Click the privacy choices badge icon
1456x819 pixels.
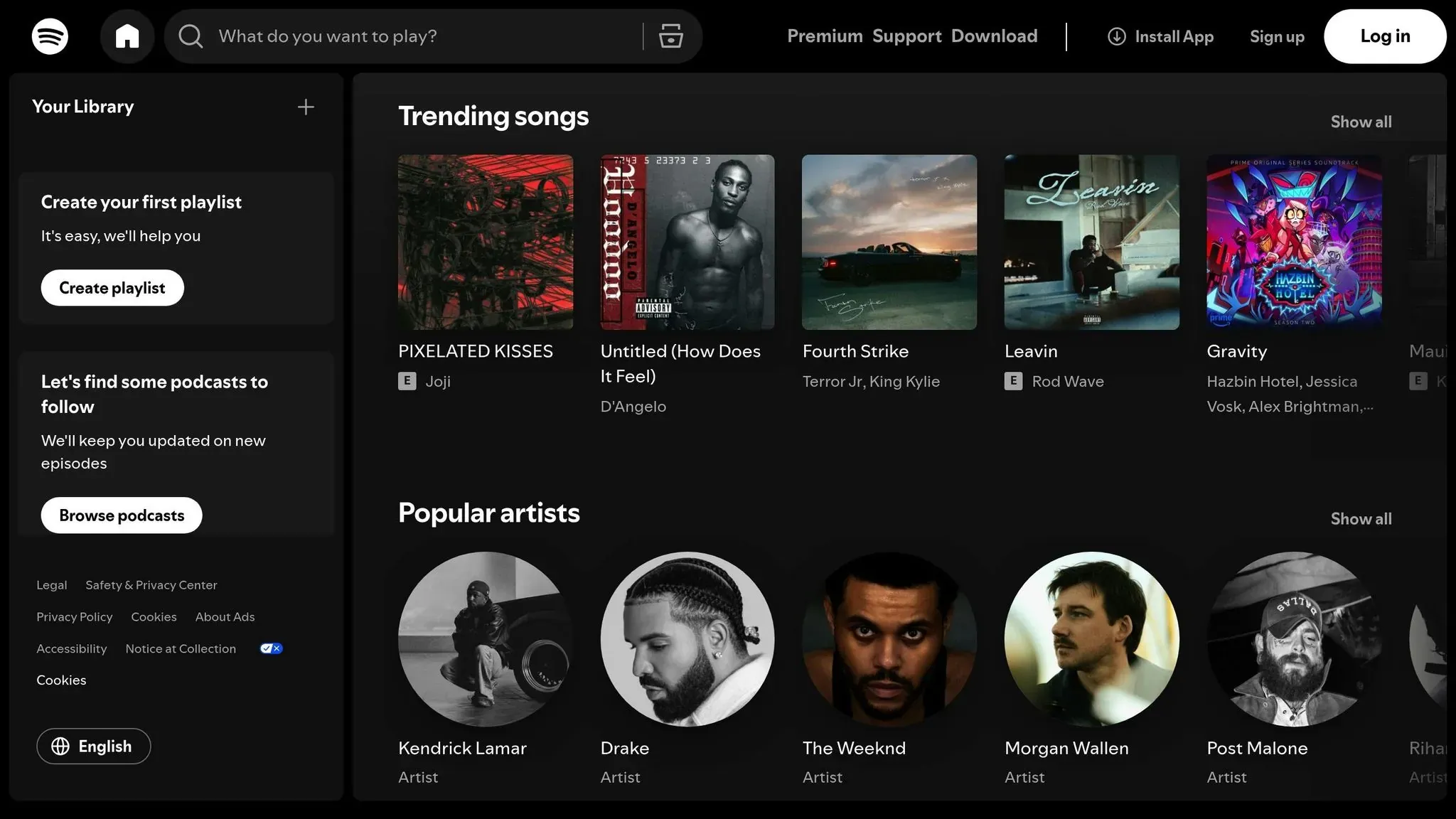272,648
